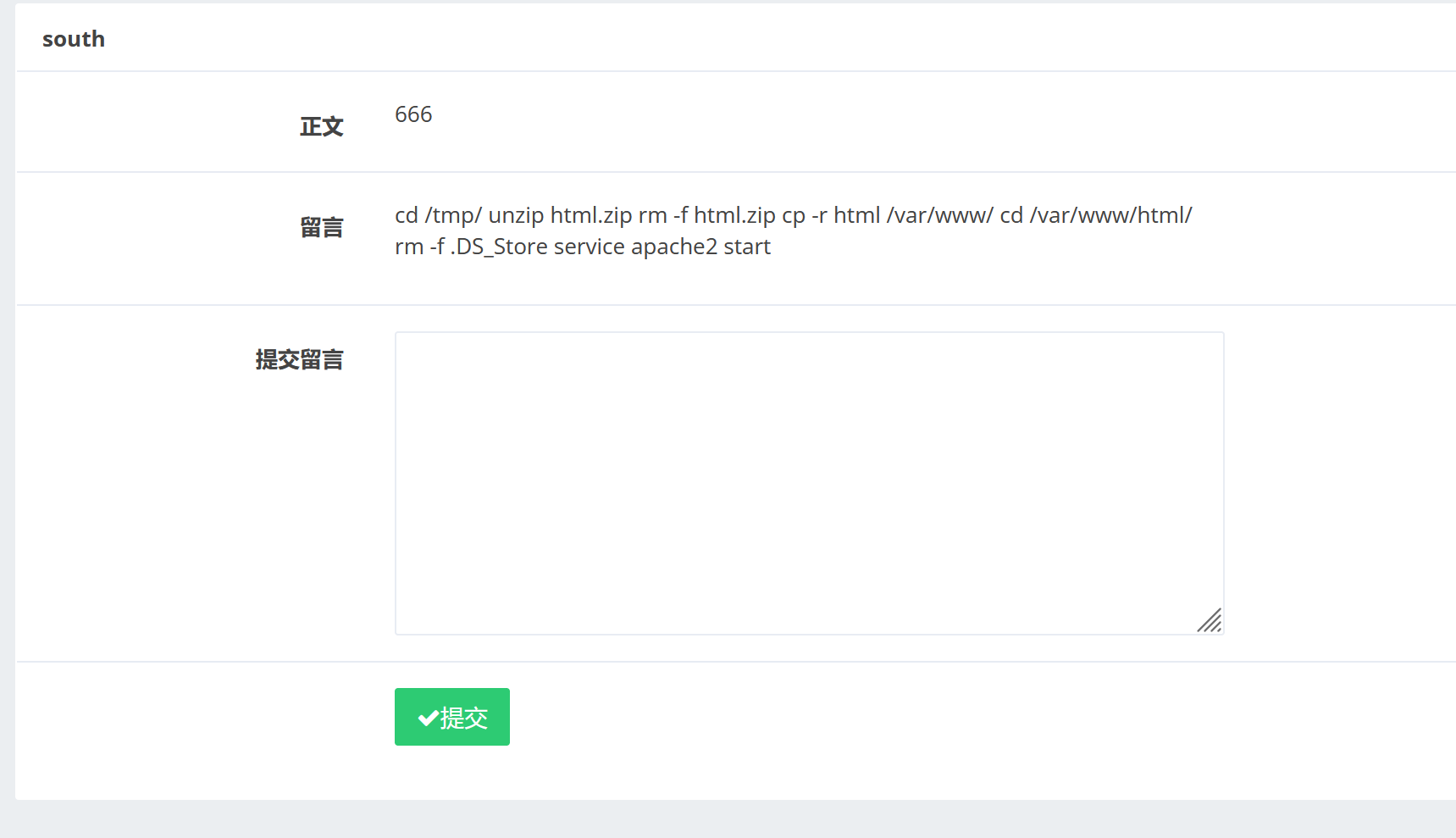
Task: Click the empty row right of the submit button
Action: pyautogui.click(x=983, y=717)
